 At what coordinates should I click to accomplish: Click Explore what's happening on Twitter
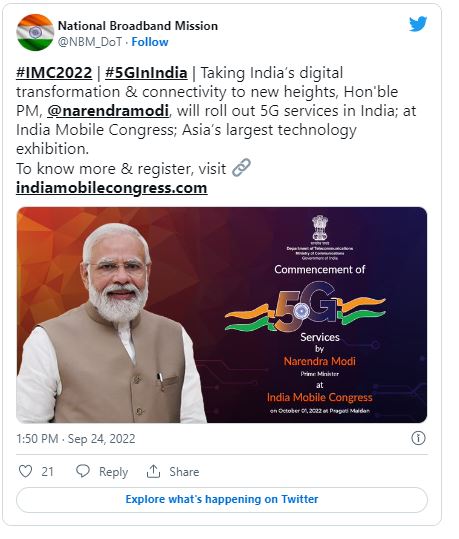(222, 499)
